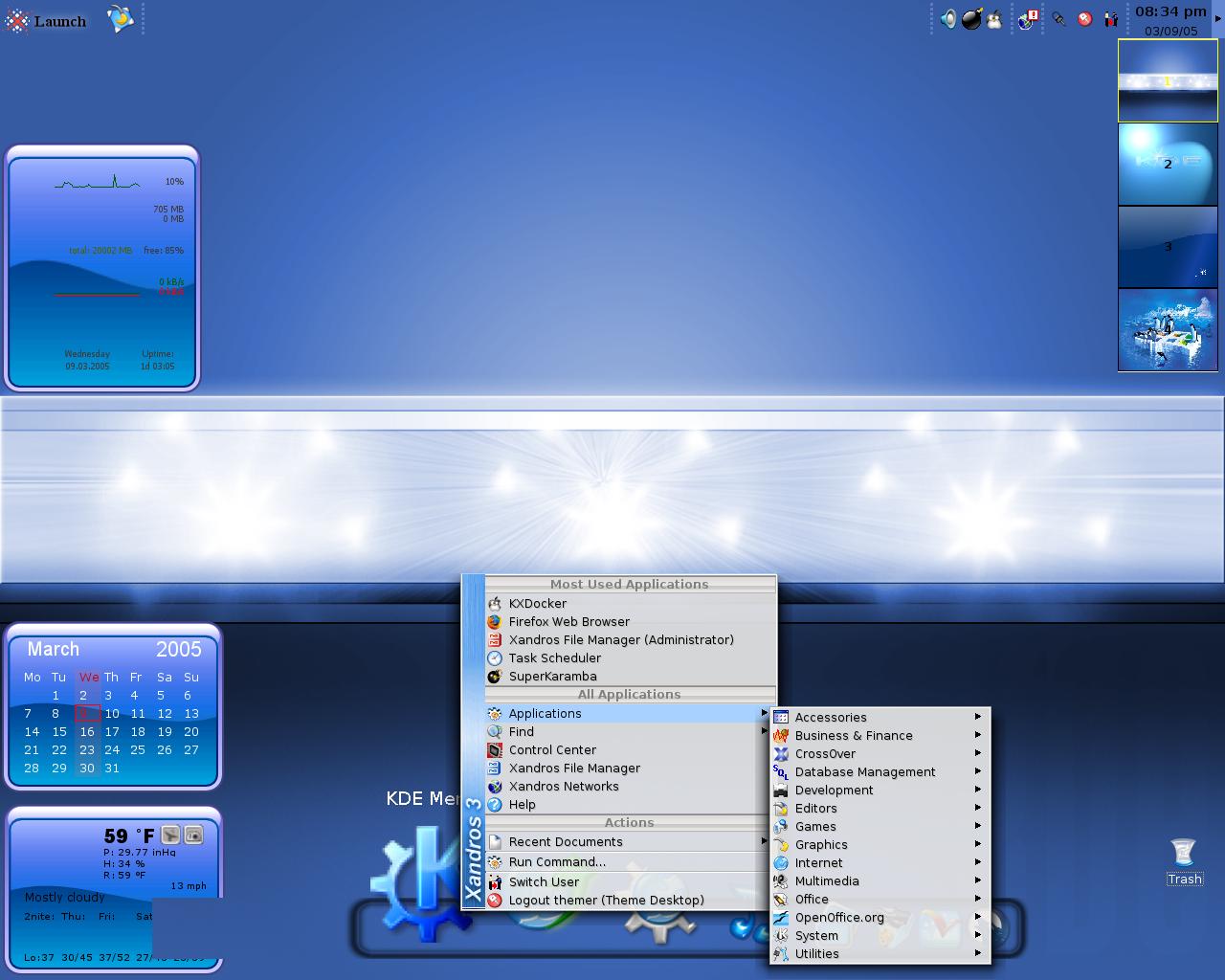
Task: Open Control Center from the menu
Action: 630,750
